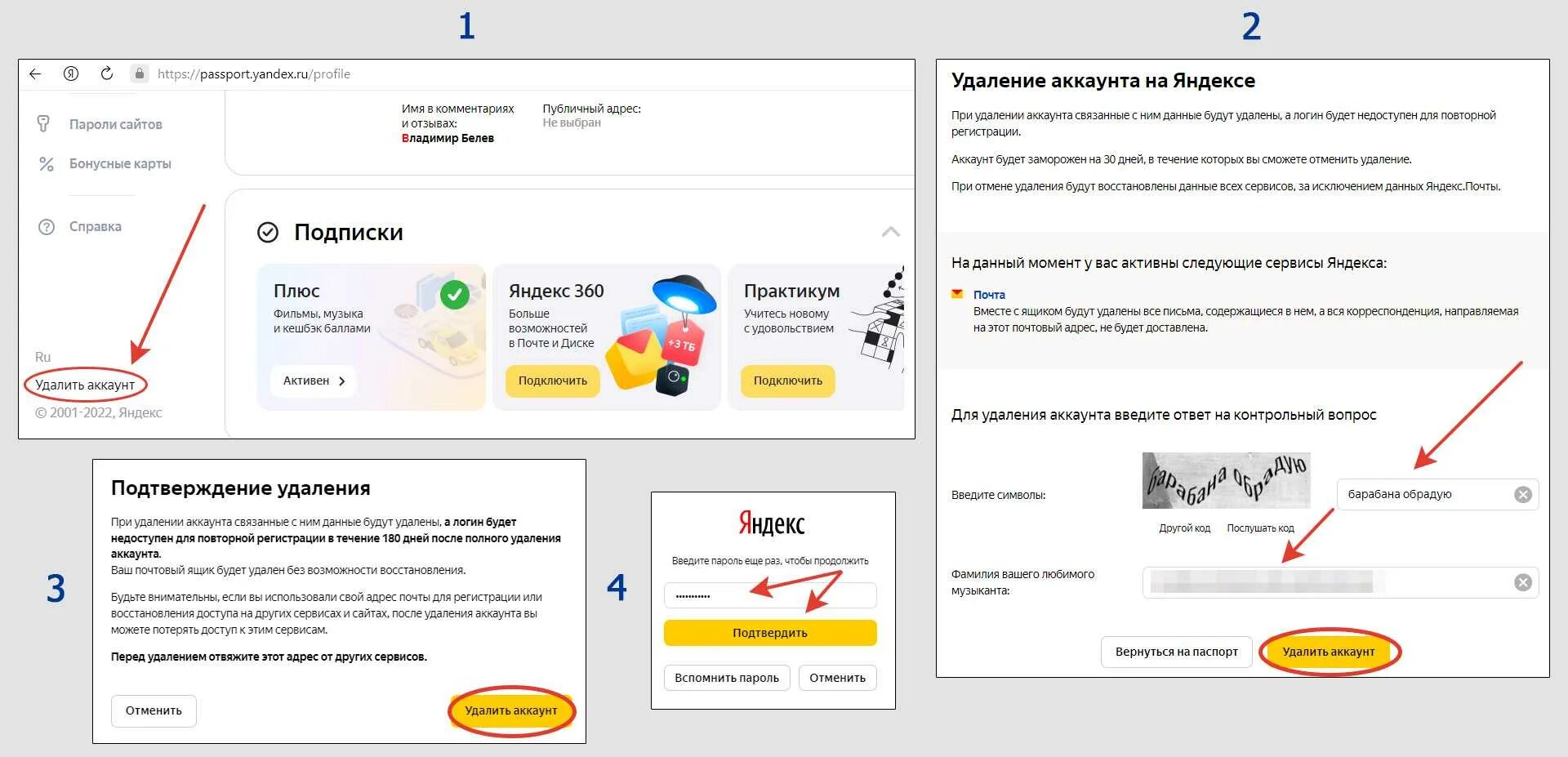Click the © 2001-2022, Яндекс footer text
Viewport: 1568px width, 757px height.
click(x=98, y=412)
